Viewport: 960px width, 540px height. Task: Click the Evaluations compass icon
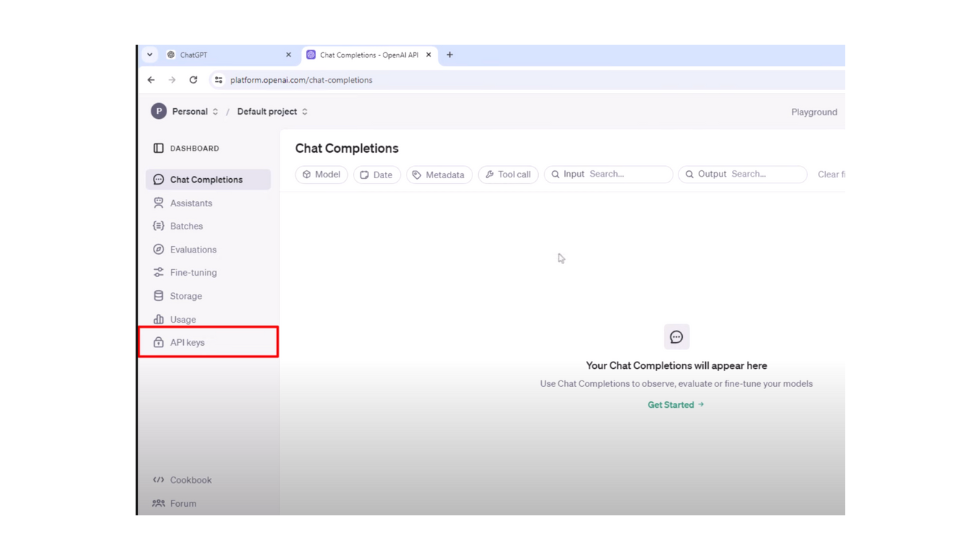point(159,249)
